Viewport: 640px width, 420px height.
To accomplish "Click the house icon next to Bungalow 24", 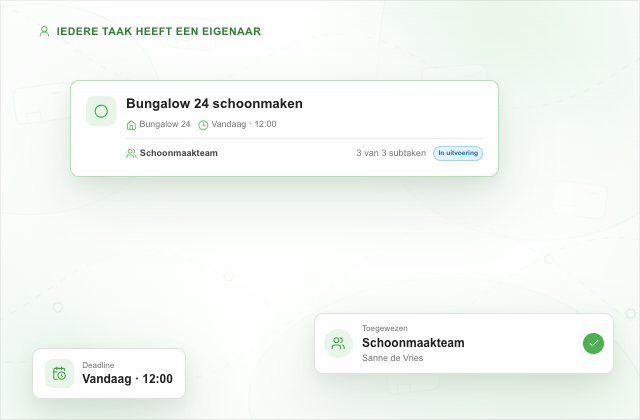I will [131, 125].
